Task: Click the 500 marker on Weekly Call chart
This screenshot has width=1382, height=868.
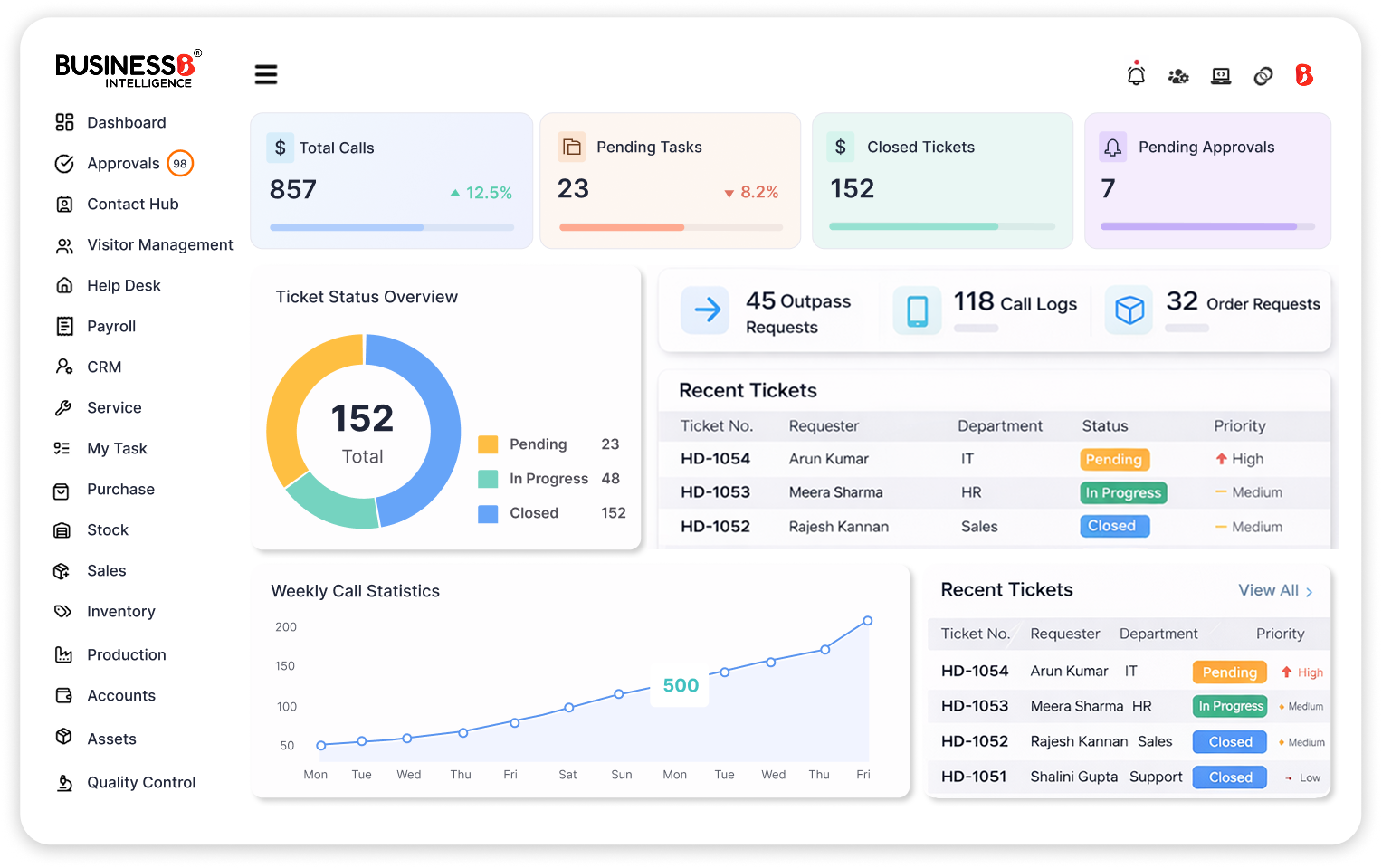Action: click(679, 685)
